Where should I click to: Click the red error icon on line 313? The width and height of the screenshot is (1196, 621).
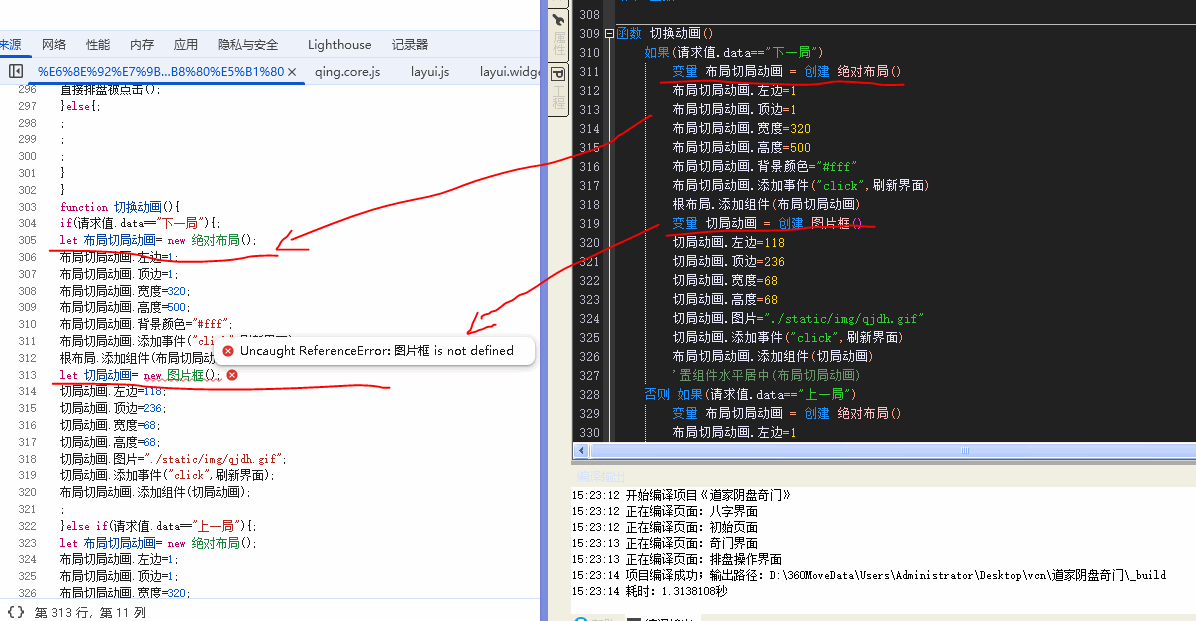[x=232, y=375]
